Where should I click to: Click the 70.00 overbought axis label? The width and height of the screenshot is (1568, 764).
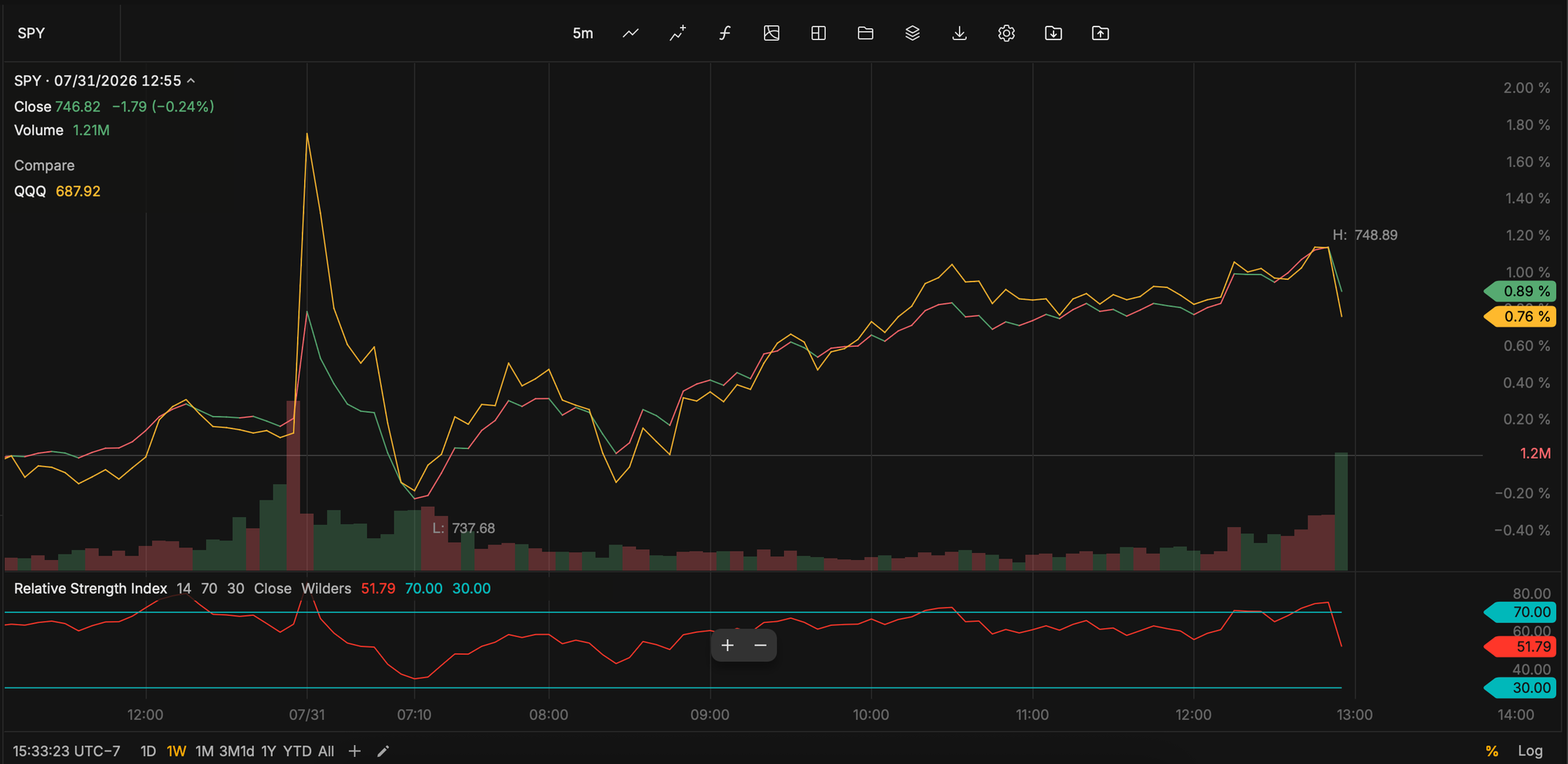tap(1520, 612)
